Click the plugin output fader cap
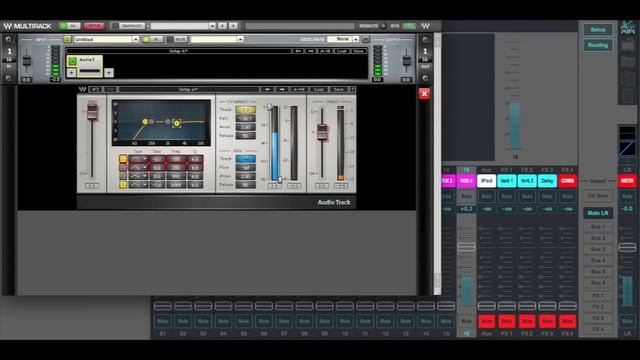640x360 pixels. coord(322,133)
